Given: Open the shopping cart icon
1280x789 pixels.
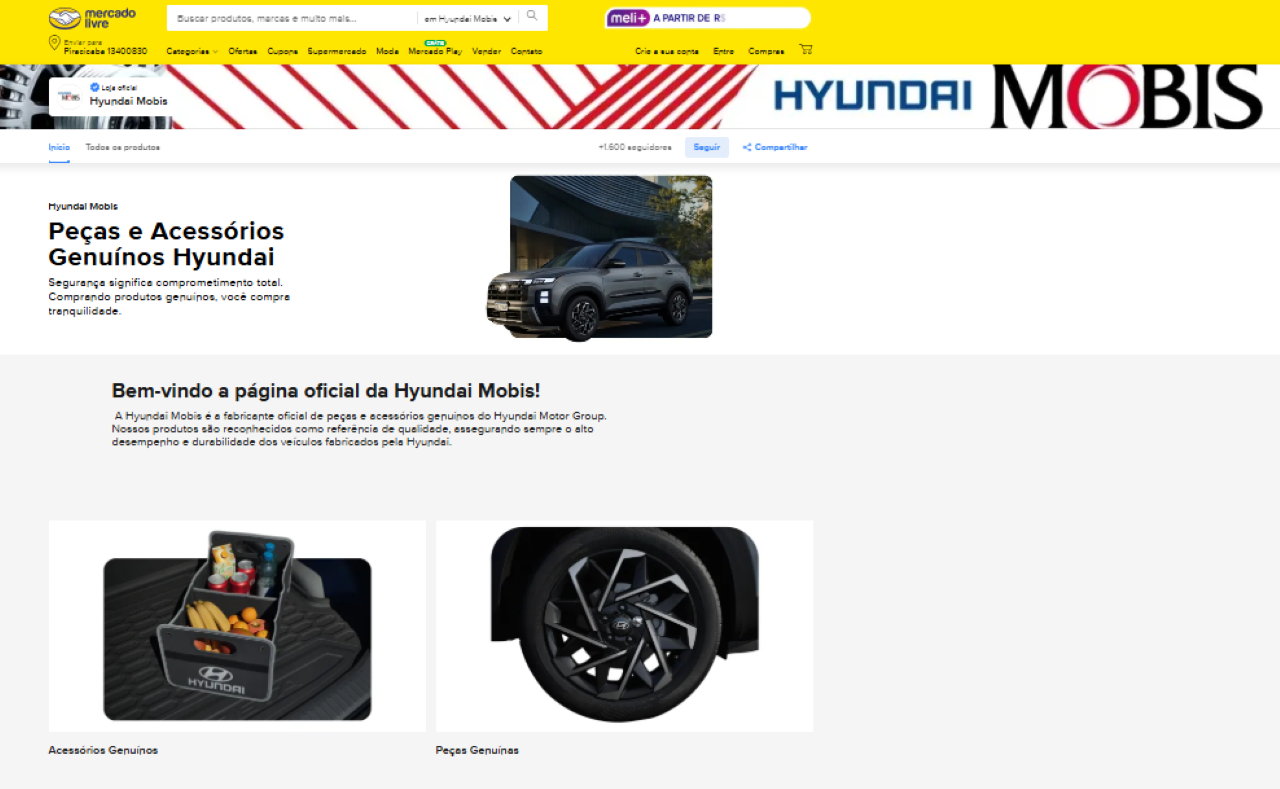Looking at the screenshot, I should point(806,49).
